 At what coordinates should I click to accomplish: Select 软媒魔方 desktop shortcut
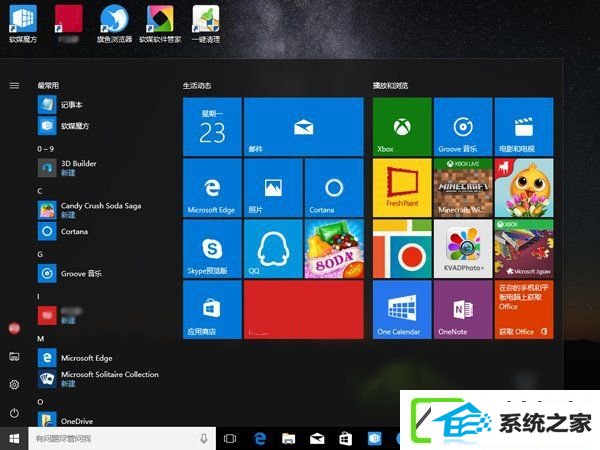pos(23,24)
